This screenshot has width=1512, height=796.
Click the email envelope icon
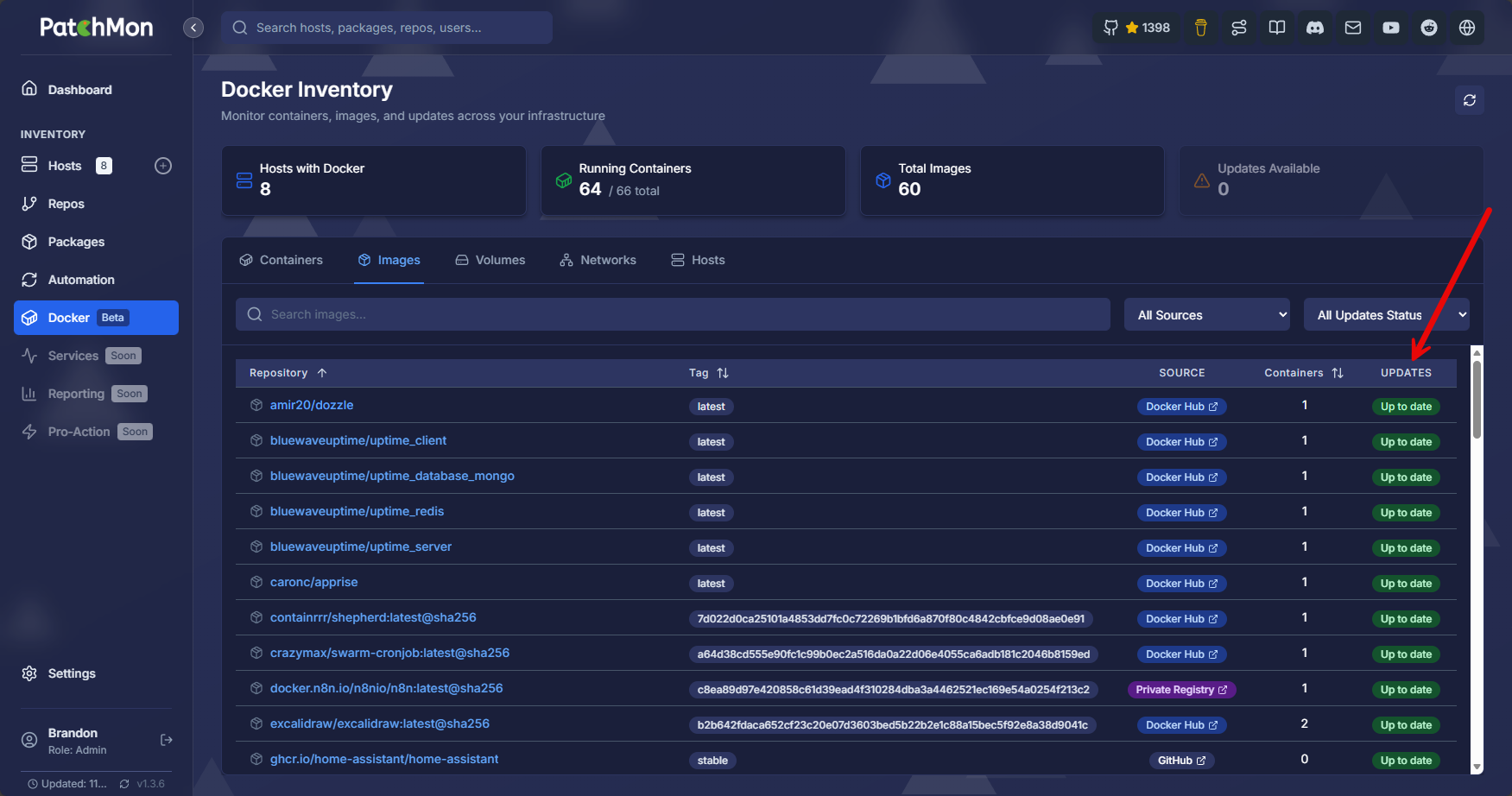click(1353, 28)
